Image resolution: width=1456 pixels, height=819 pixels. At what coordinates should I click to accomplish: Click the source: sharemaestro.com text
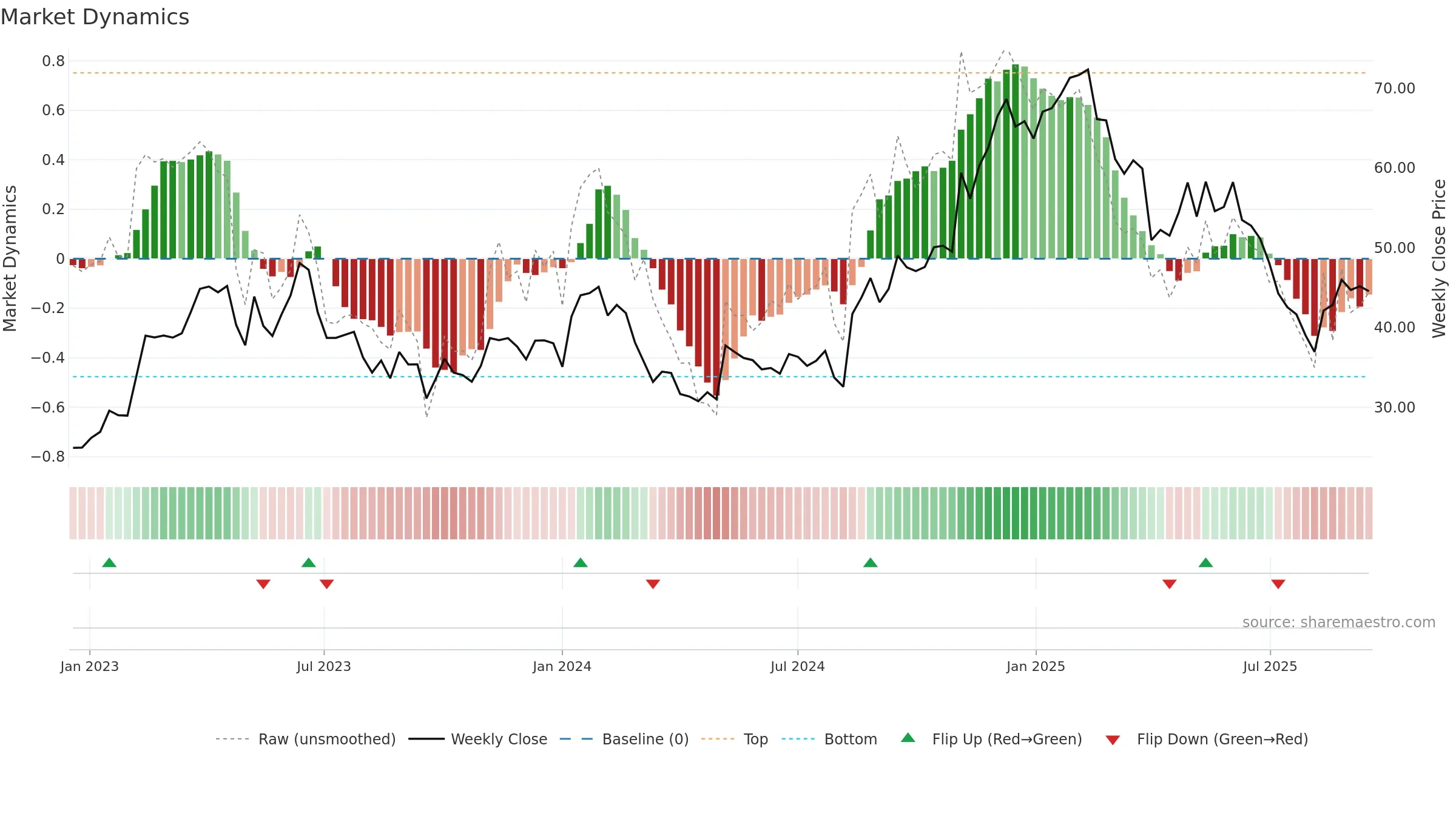1339,622
